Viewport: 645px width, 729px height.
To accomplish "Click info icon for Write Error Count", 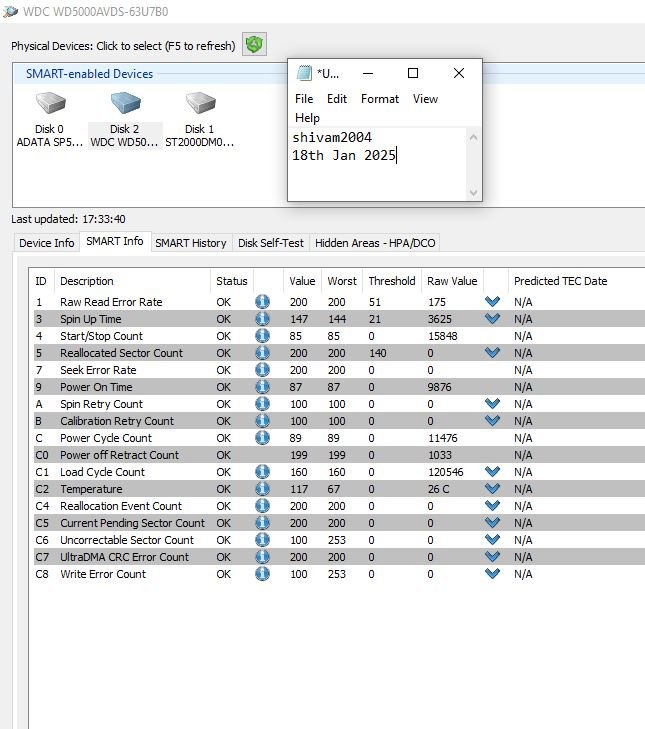I will pos(262,574).
